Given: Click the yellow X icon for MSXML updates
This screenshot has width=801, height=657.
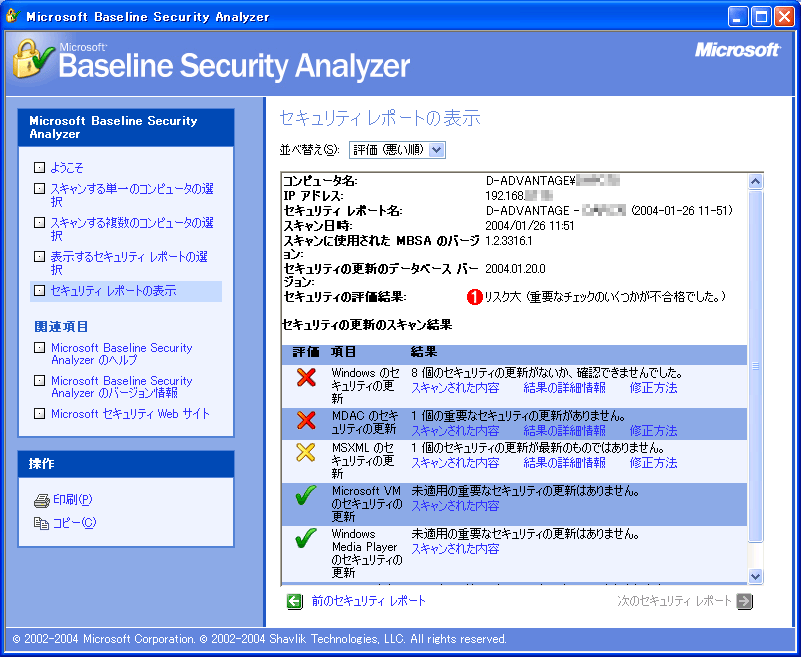Looking at the screenshot, I should pos(305,453).
